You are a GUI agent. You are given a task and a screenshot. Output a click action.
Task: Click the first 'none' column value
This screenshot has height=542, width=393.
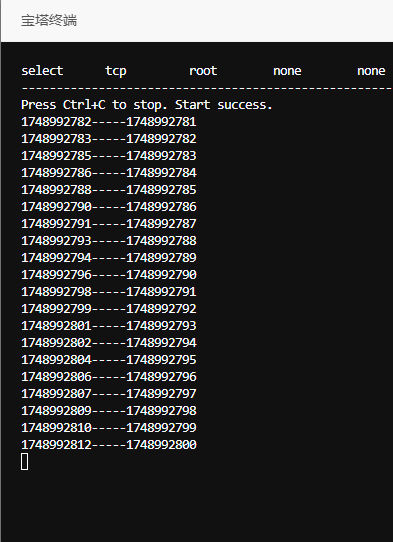pyautogui.click(x=287, y=71)
